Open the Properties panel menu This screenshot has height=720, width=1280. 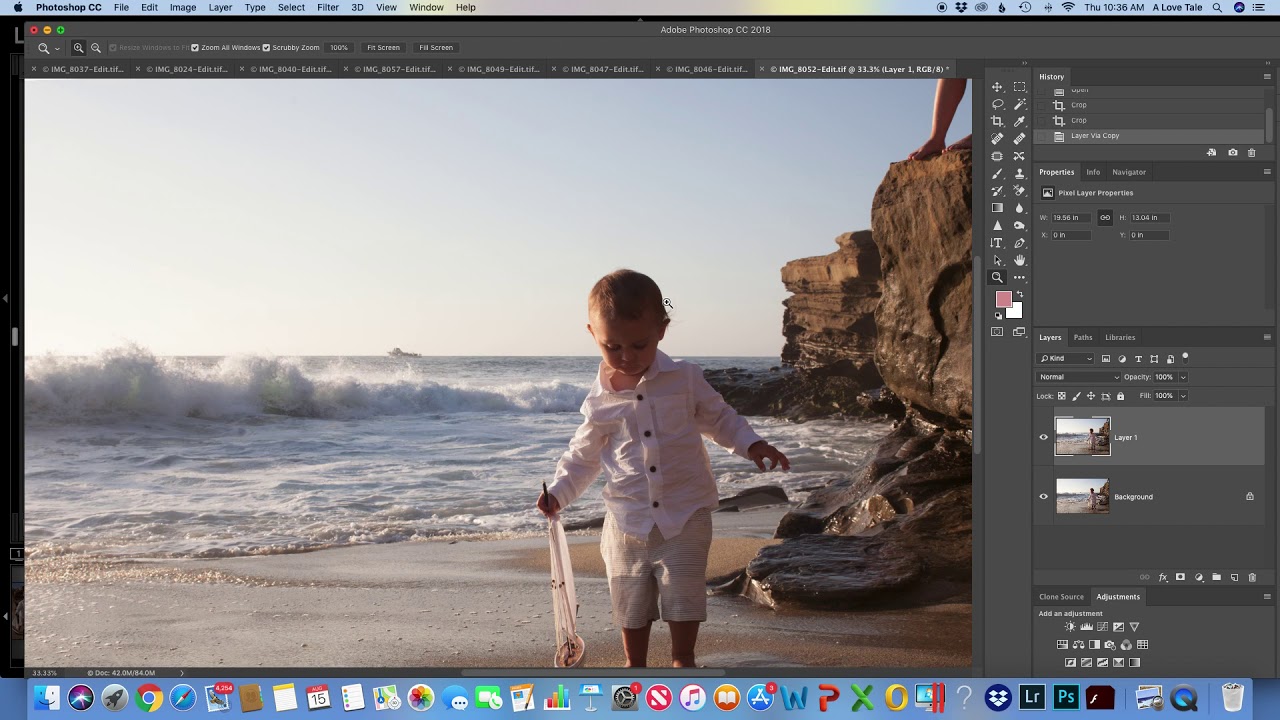pos(1267,172)
